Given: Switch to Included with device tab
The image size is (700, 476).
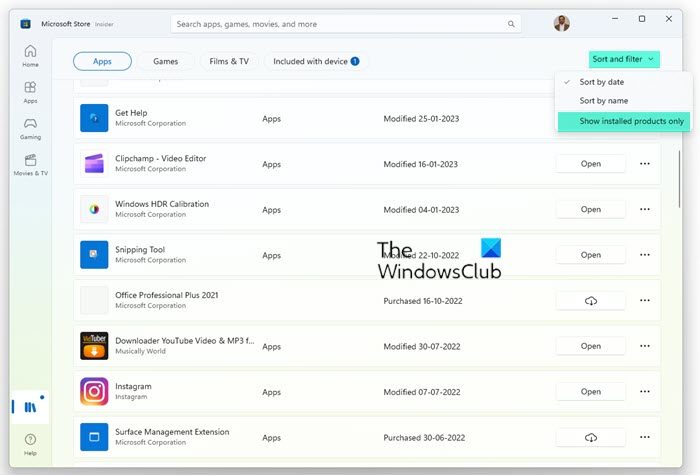Looking at the screenshot, I should click(316, 61).
